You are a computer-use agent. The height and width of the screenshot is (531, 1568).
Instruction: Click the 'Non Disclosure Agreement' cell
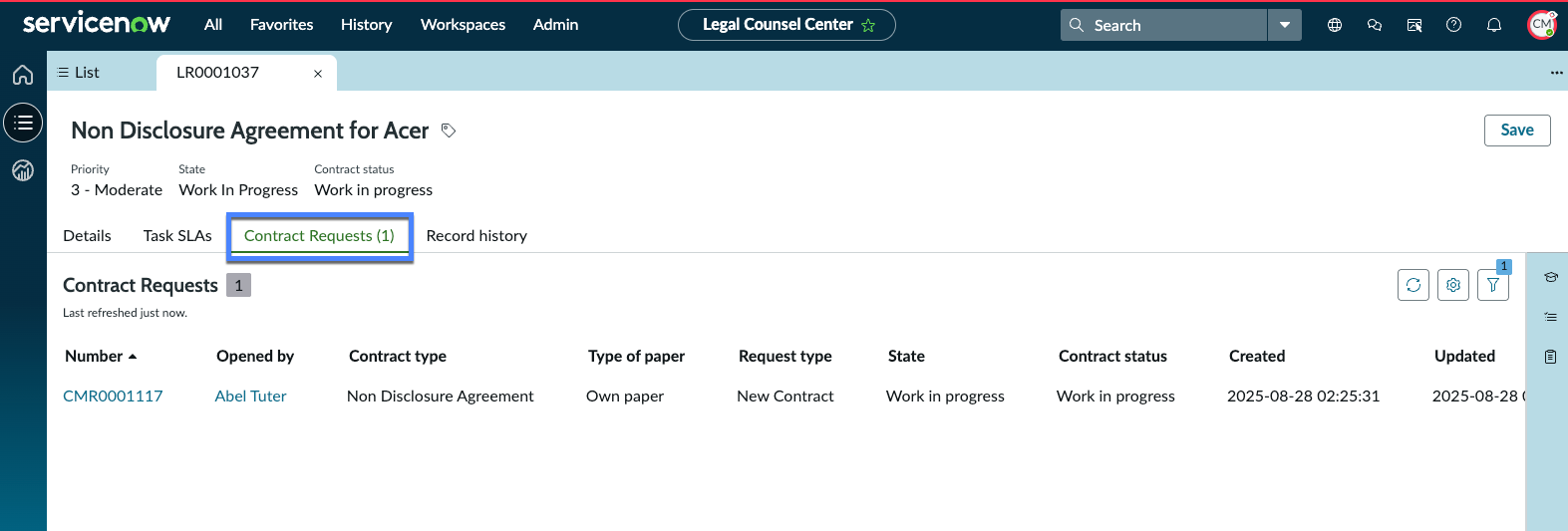pos(440,397)
